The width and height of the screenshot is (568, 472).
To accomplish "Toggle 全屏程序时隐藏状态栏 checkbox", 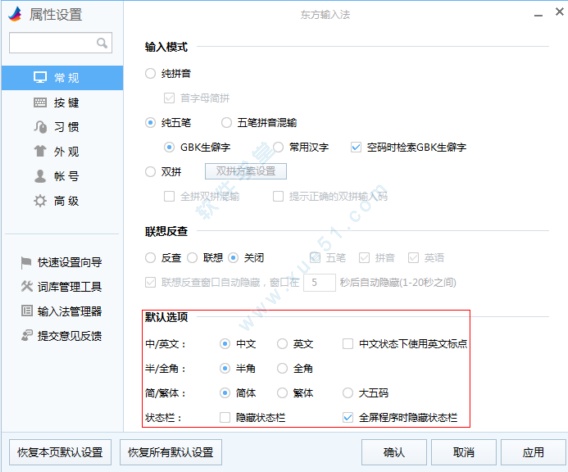I will [x=348, y=418].
